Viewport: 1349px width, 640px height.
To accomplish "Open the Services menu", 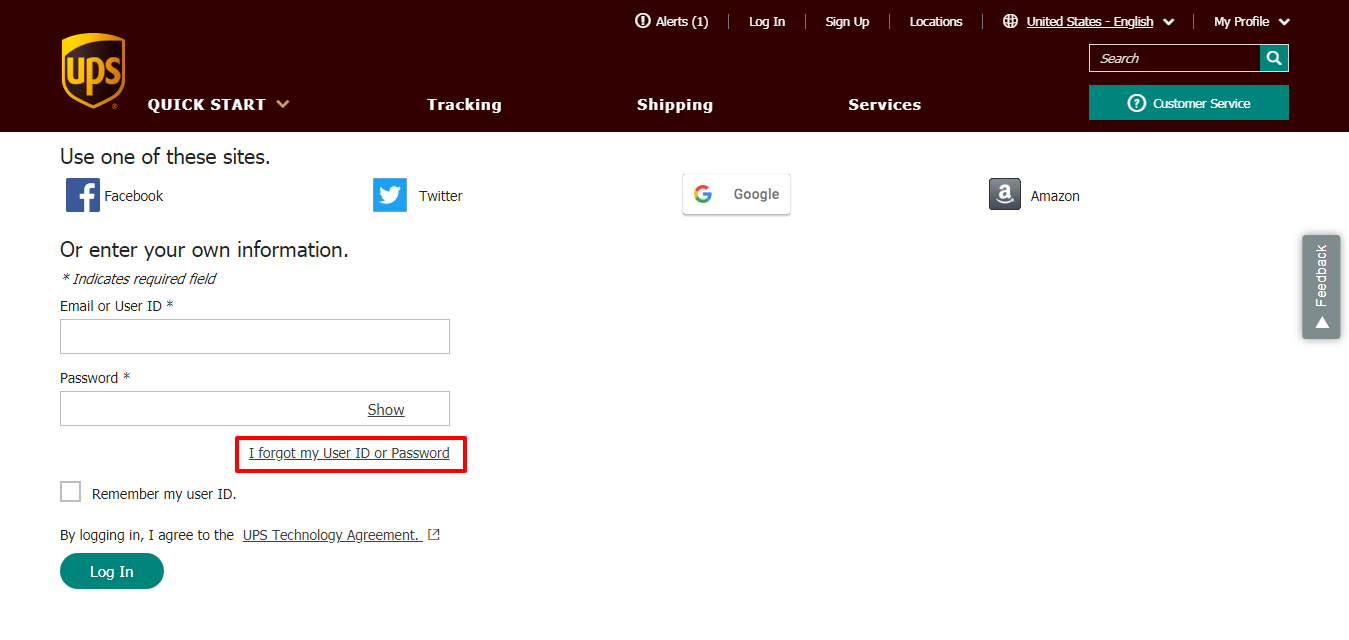I will point(885,104).
